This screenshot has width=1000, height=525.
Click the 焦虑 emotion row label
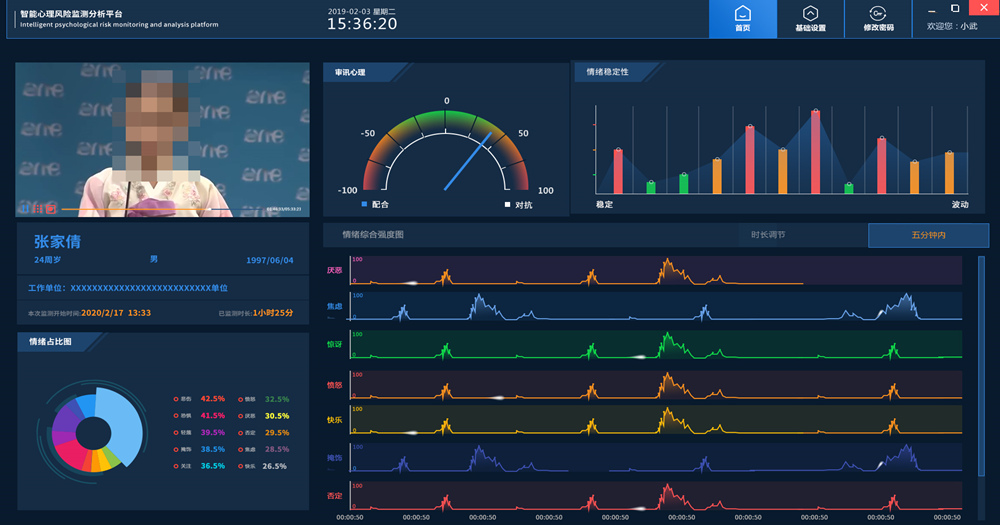tap(334, 307)
